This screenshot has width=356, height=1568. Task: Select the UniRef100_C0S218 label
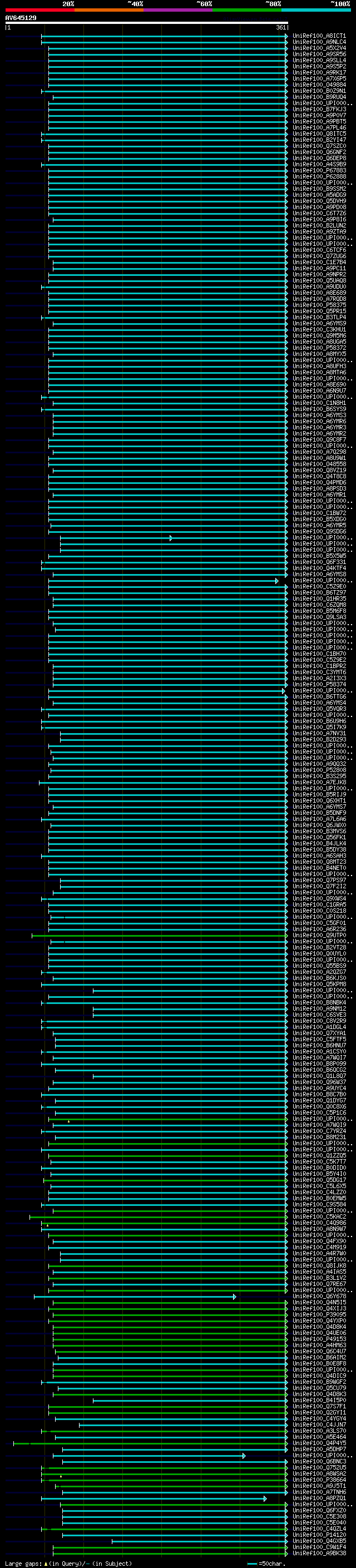[319, 911]
